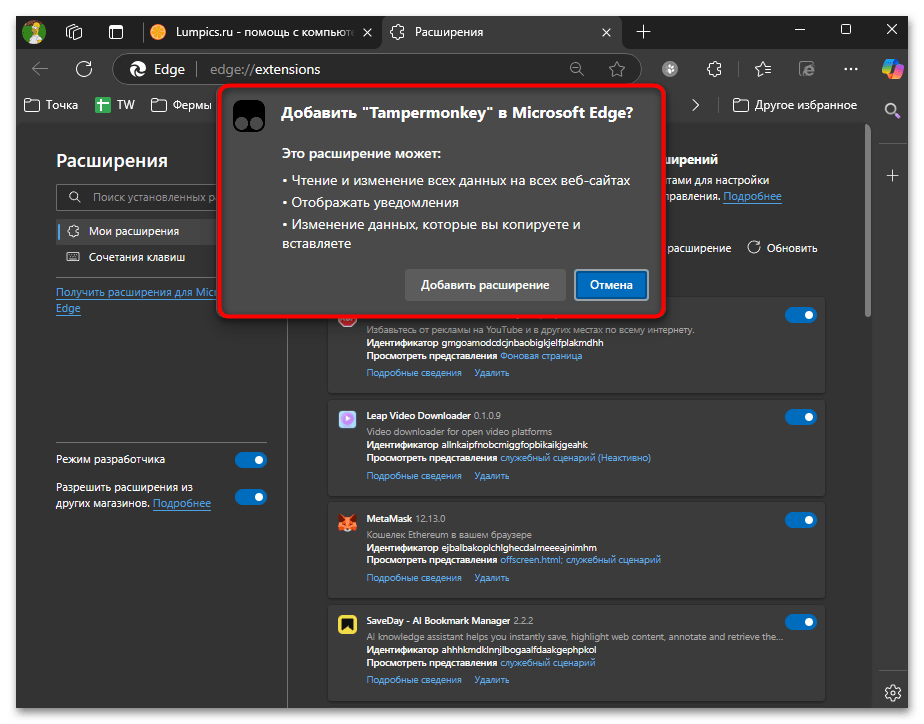
Task: Click Добавить расширение button
Action: pyautogui.click(x=485, y=285)
